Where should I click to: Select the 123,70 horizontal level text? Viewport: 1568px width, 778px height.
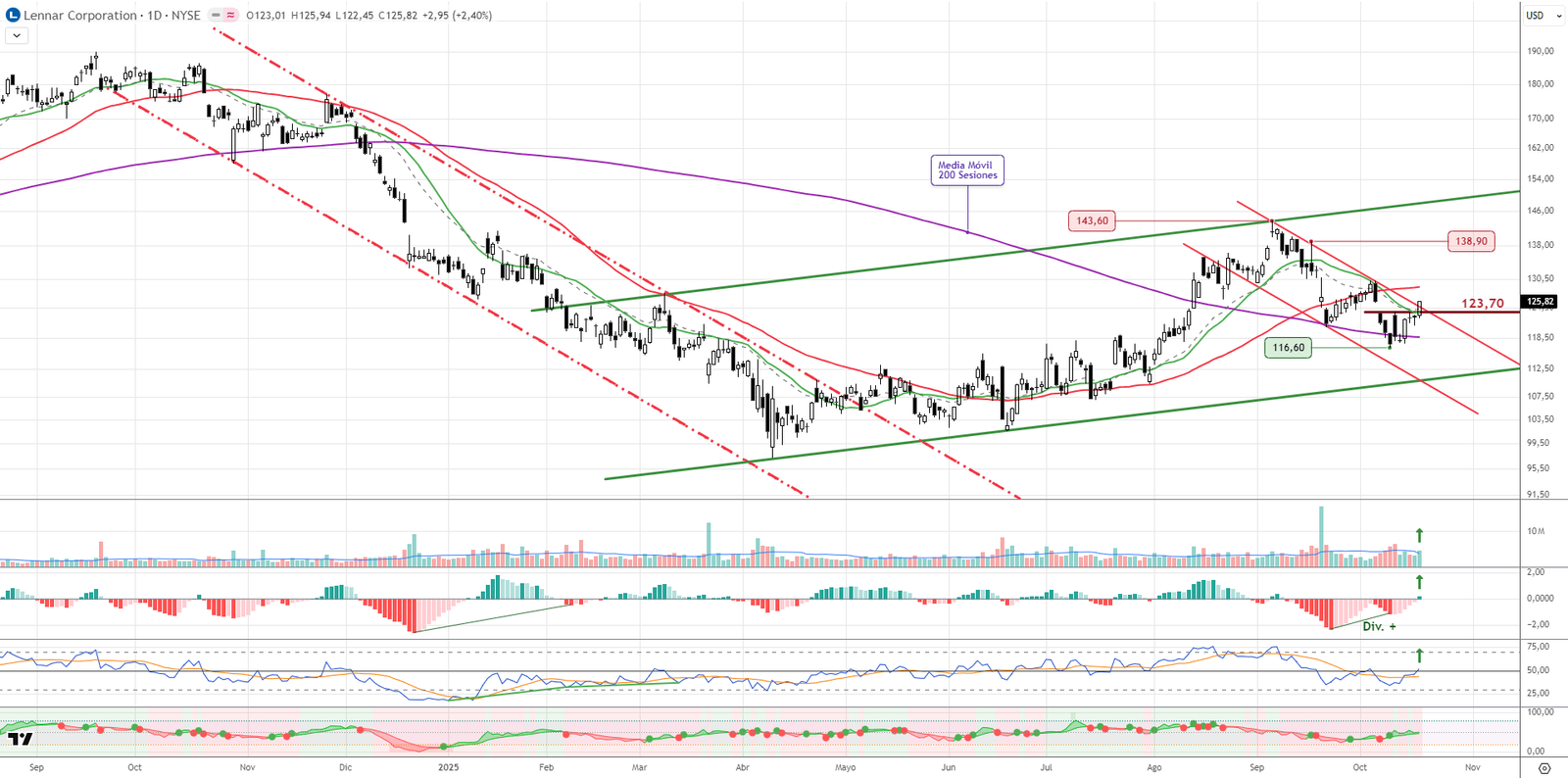tap(1482, 304)
